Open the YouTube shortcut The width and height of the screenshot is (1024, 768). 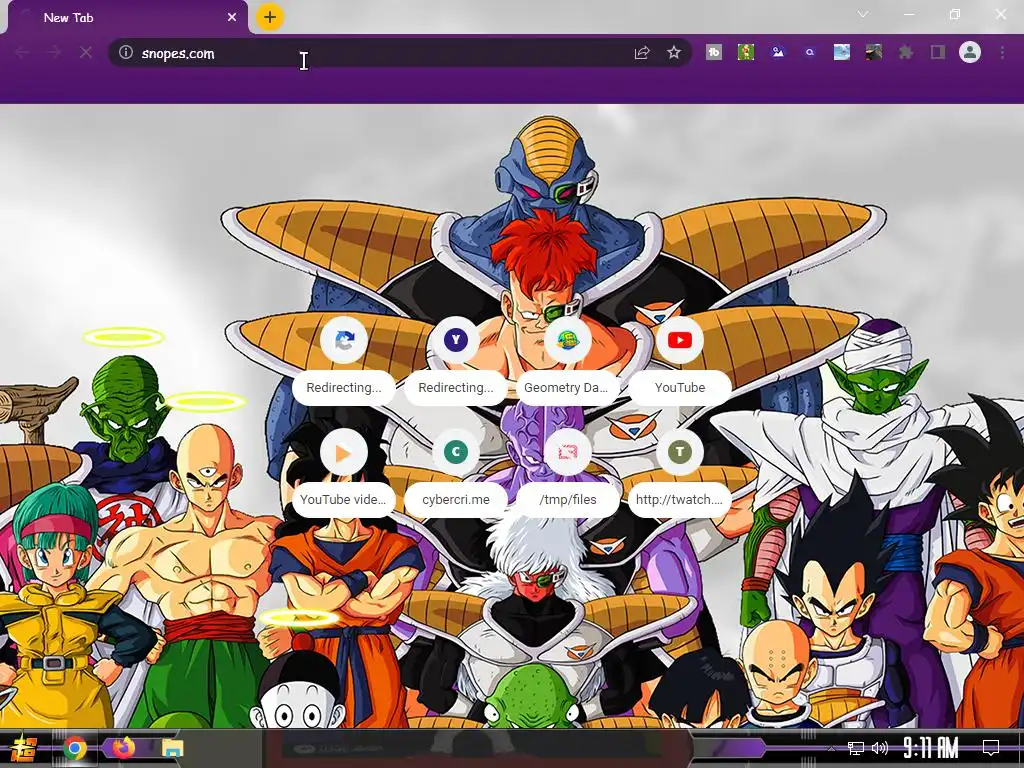680,360
